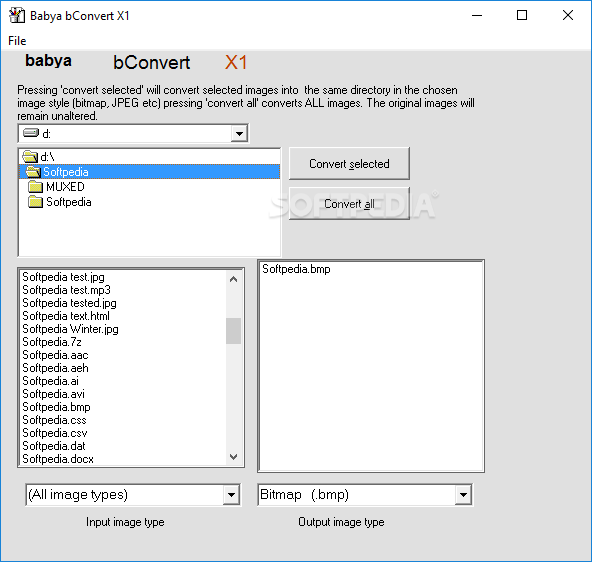The width and height of the screenshot is (592, 562).
Task: Maximize the Babya bConvert window
Action: (522, 15)
